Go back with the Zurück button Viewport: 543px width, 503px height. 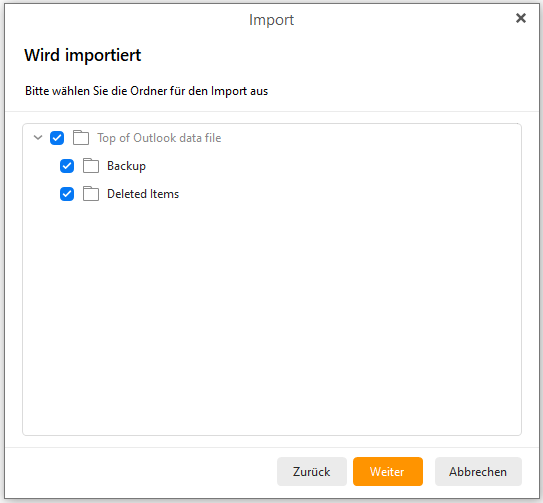312,471
